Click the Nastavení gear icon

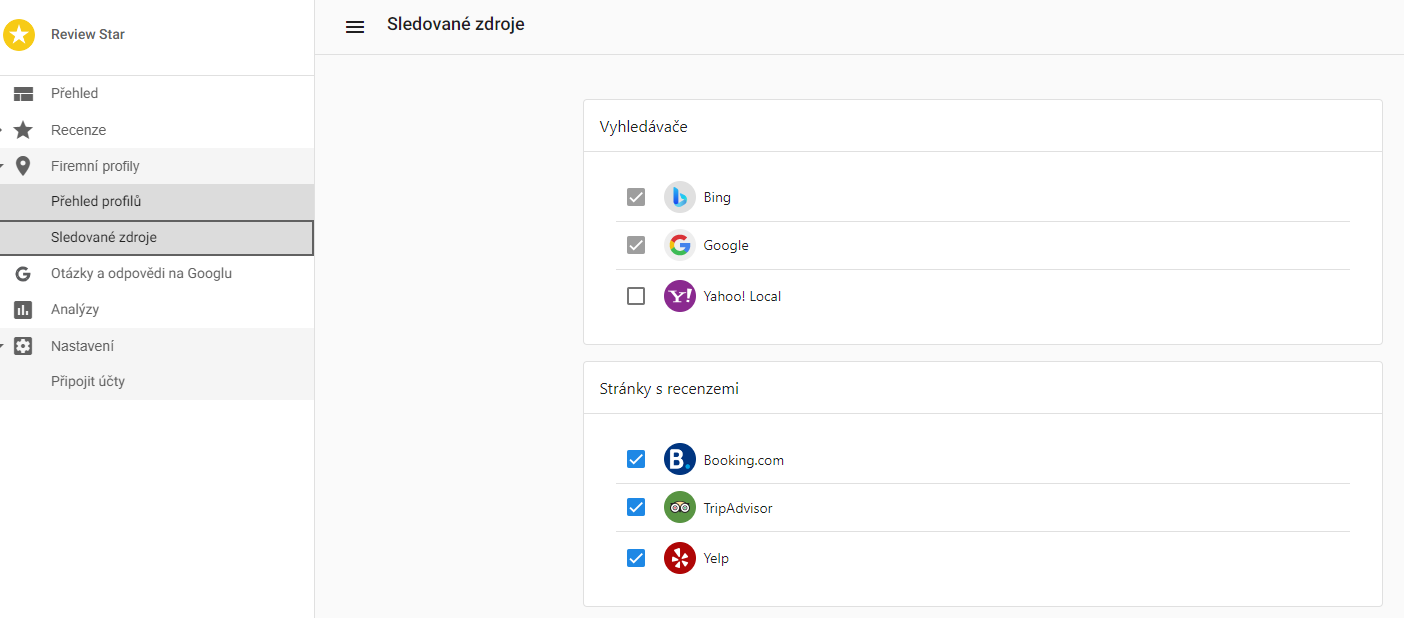tap(23, 346)
